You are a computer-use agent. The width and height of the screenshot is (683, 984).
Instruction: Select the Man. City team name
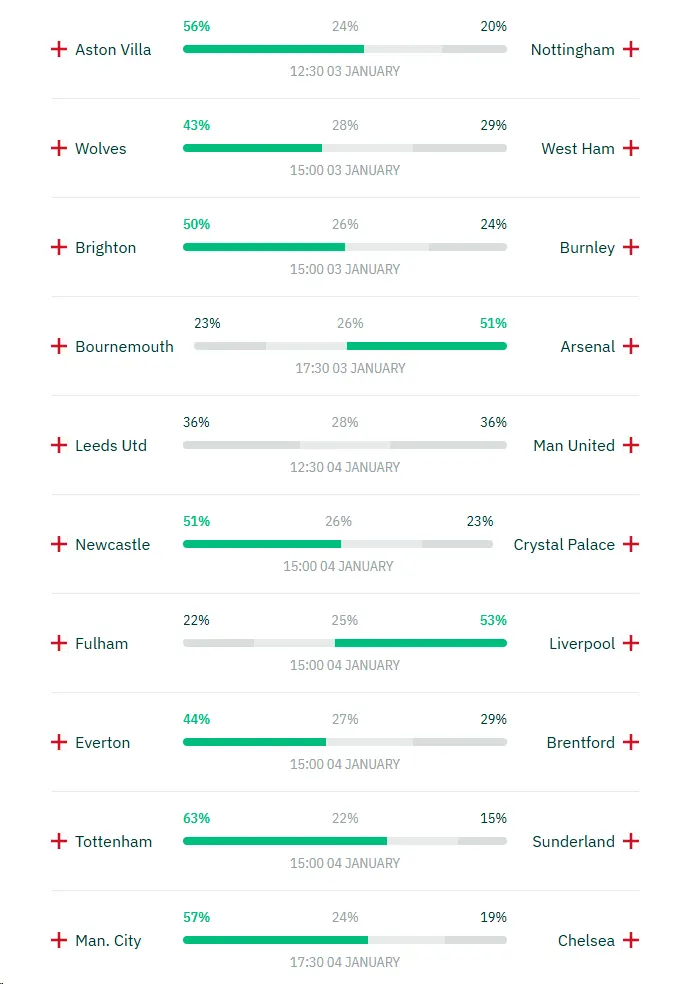click(108, 940)
